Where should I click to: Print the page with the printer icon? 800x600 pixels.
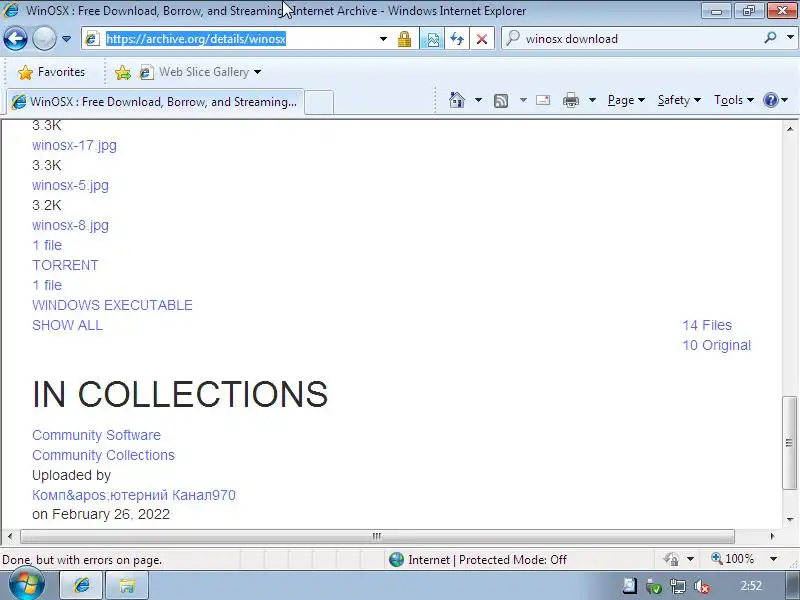571,100
